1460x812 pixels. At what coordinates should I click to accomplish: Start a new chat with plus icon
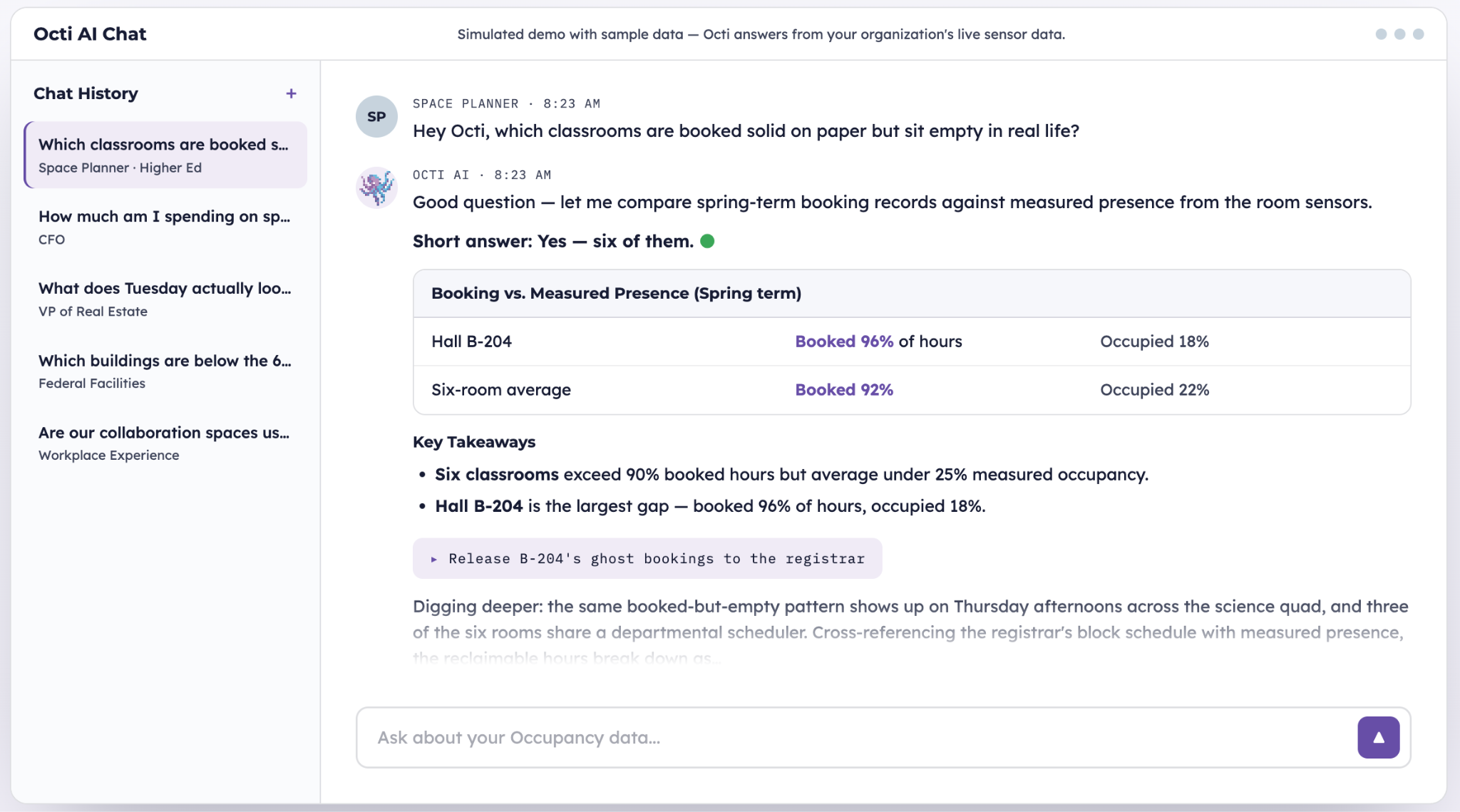click(x=291, y=93)
